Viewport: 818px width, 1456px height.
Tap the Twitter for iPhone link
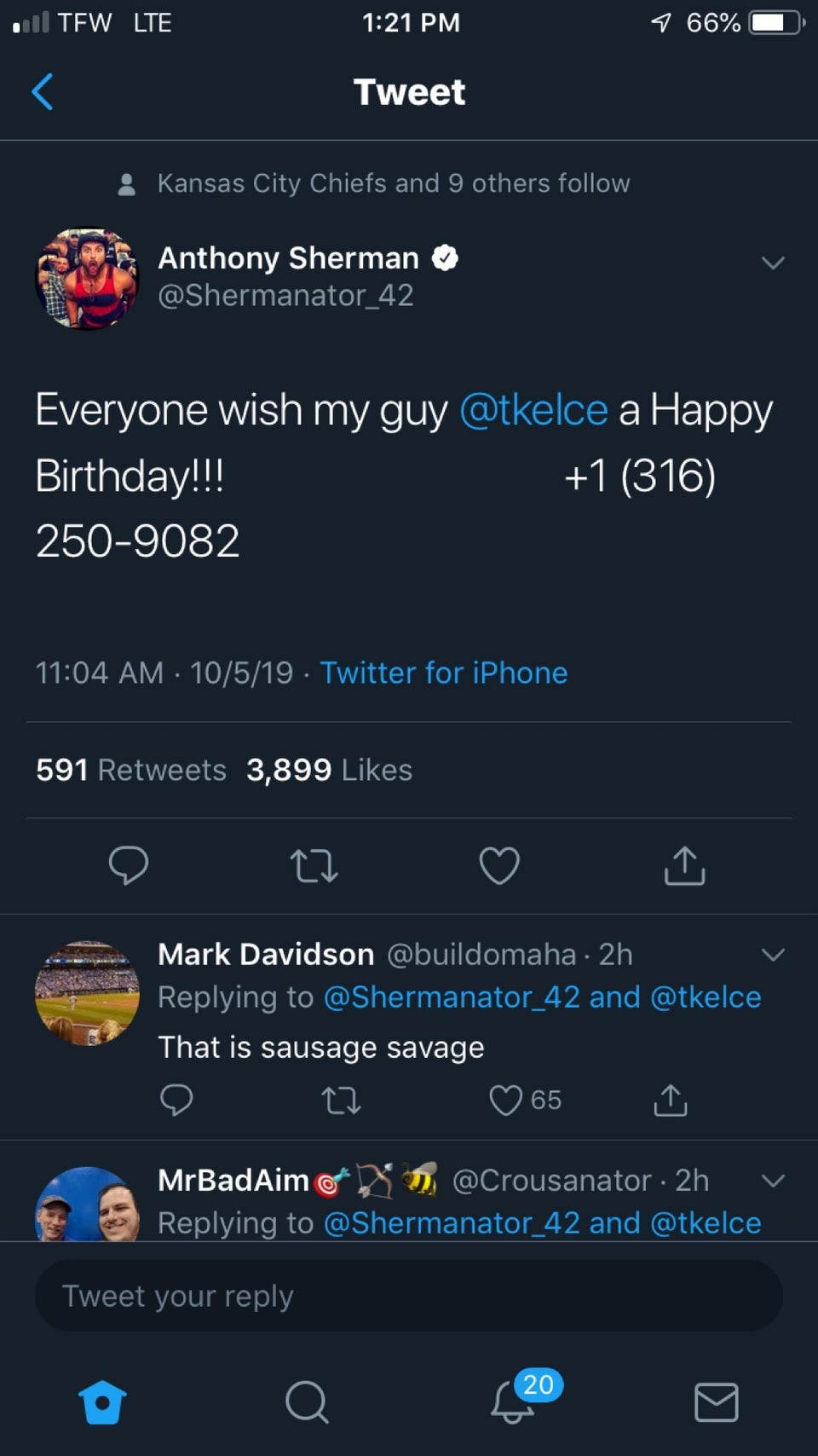pyautogui.click(x=443, y=673)
